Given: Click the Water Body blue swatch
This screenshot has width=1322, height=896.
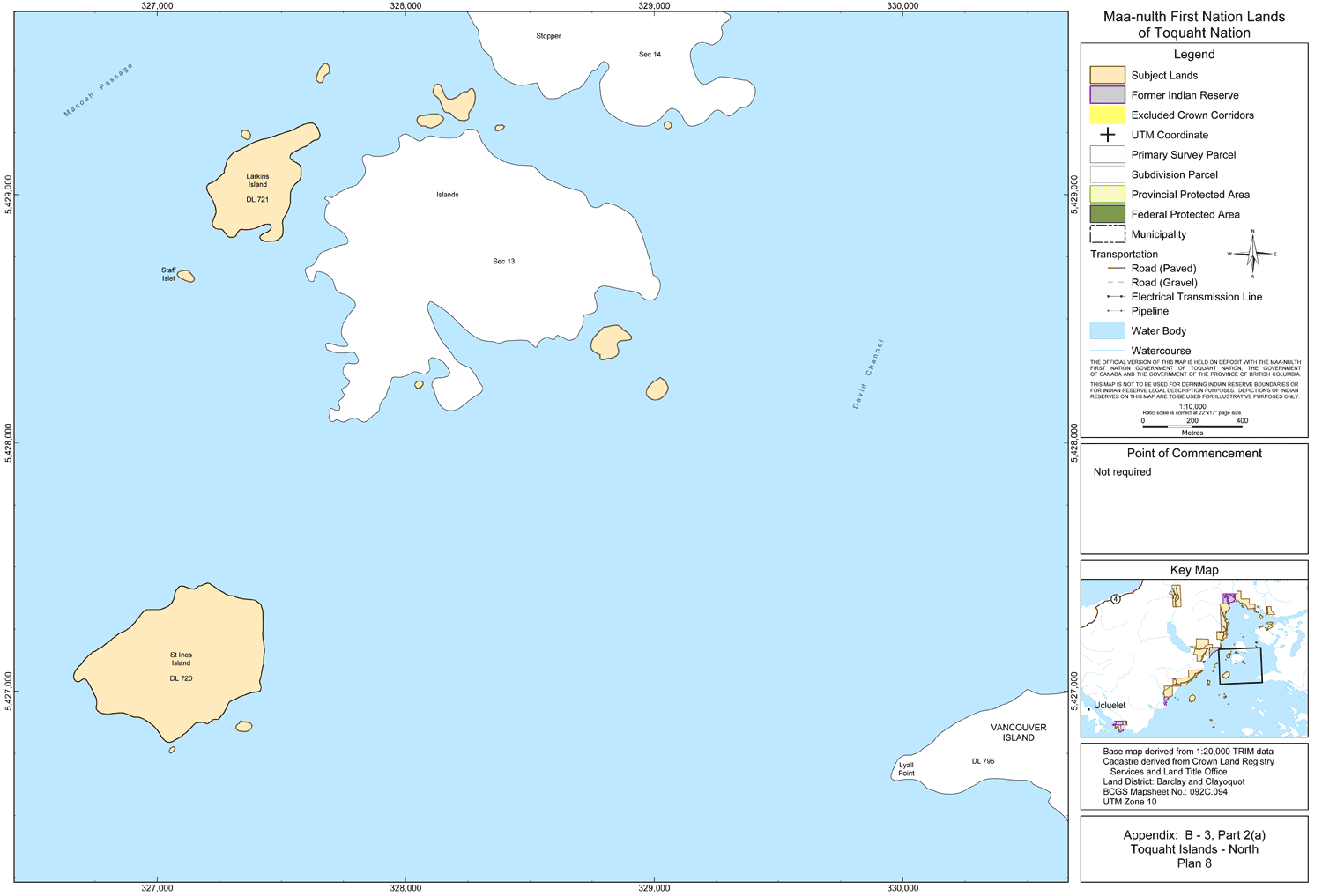Looking at the screenshot, I should (x=1108, y=330).
